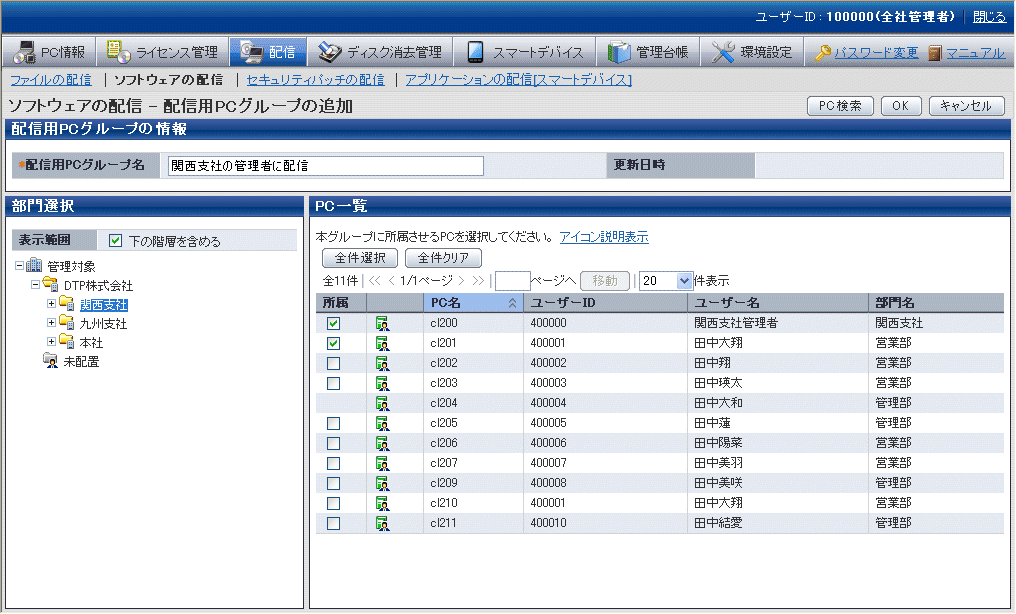Uncheck the 所属 checkbox for cl201
Screen dimensions: 1016x614
pyautogui.click(x=334, y=343)
